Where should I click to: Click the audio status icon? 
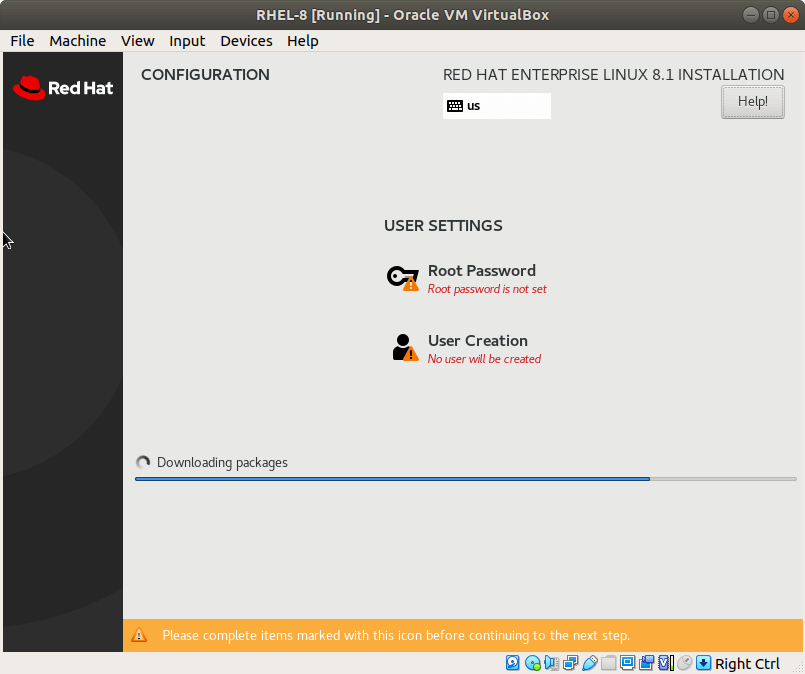click(551, 663)
